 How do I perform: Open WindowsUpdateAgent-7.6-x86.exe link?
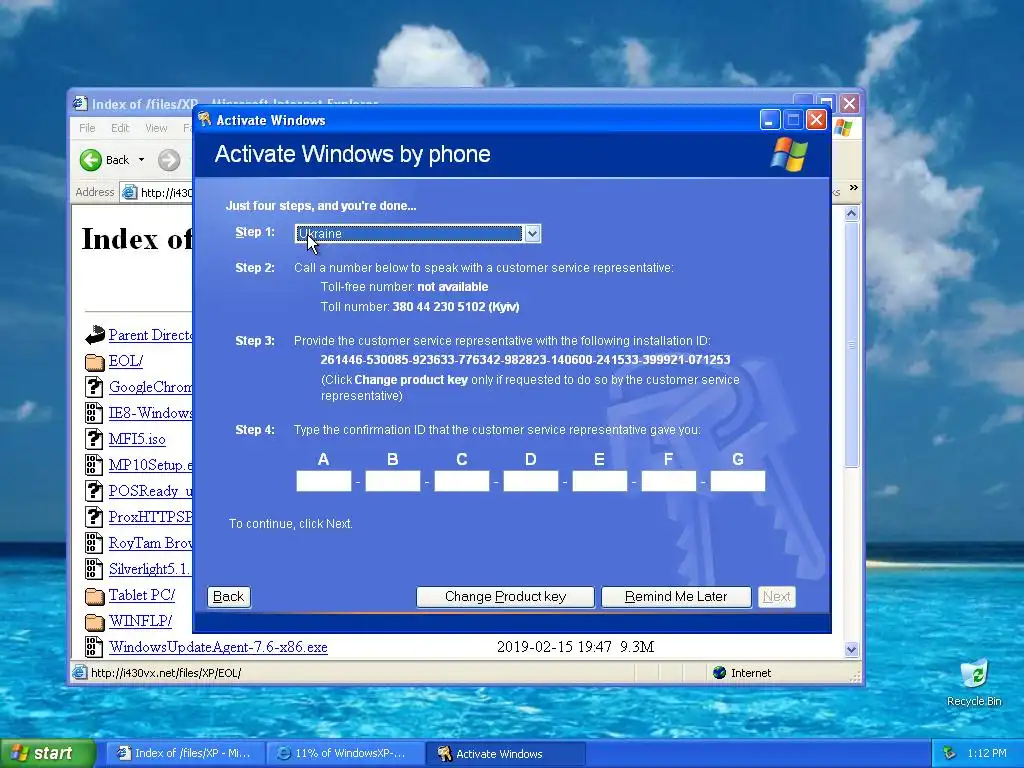218,647
